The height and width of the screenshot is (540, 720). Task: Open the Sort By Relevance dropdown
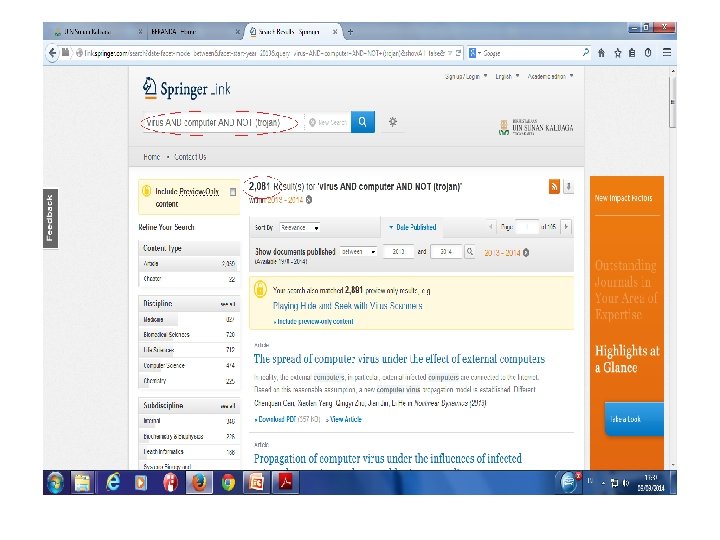(300, 227)
